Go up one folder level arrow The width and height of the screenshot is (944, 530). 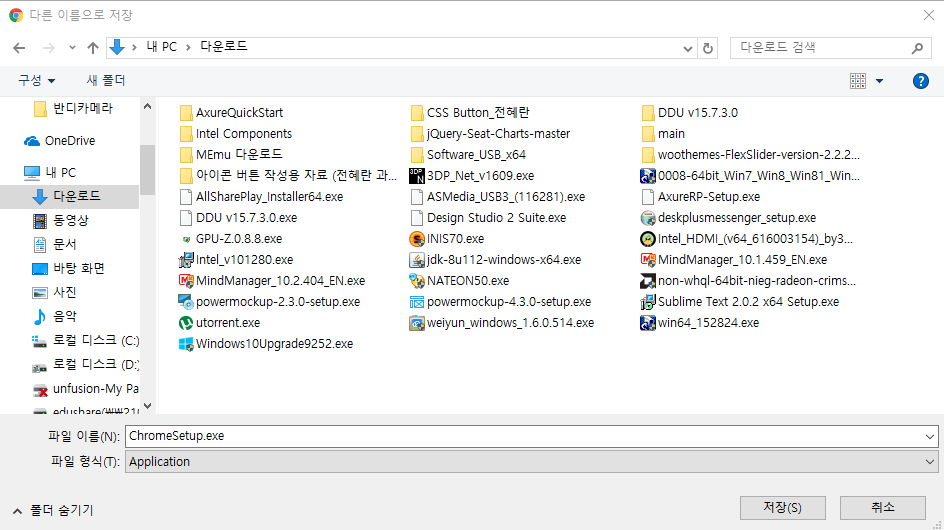point(93,48)
